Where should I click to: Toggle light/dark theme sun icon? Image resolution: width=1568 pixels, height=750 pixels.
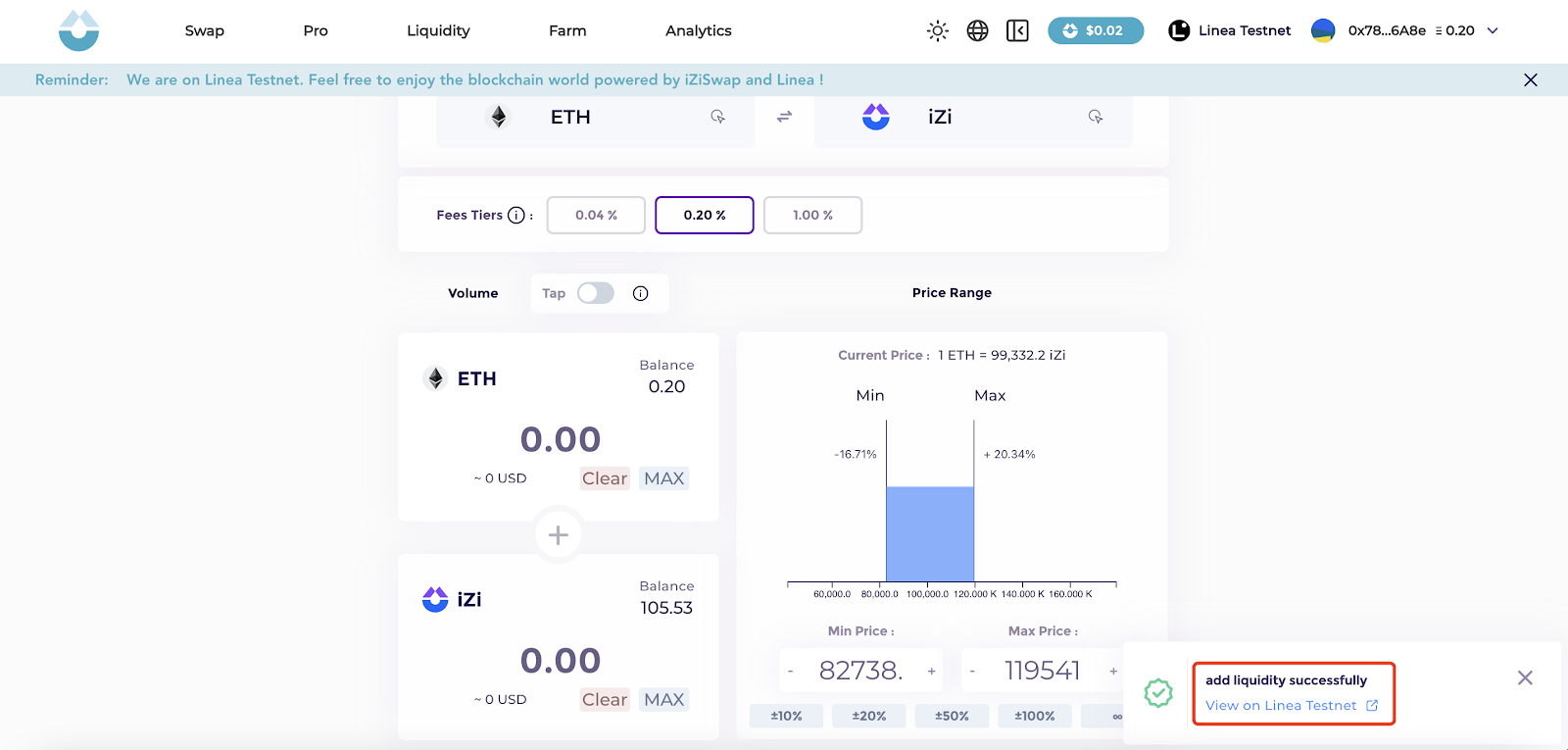pos(938,31)
